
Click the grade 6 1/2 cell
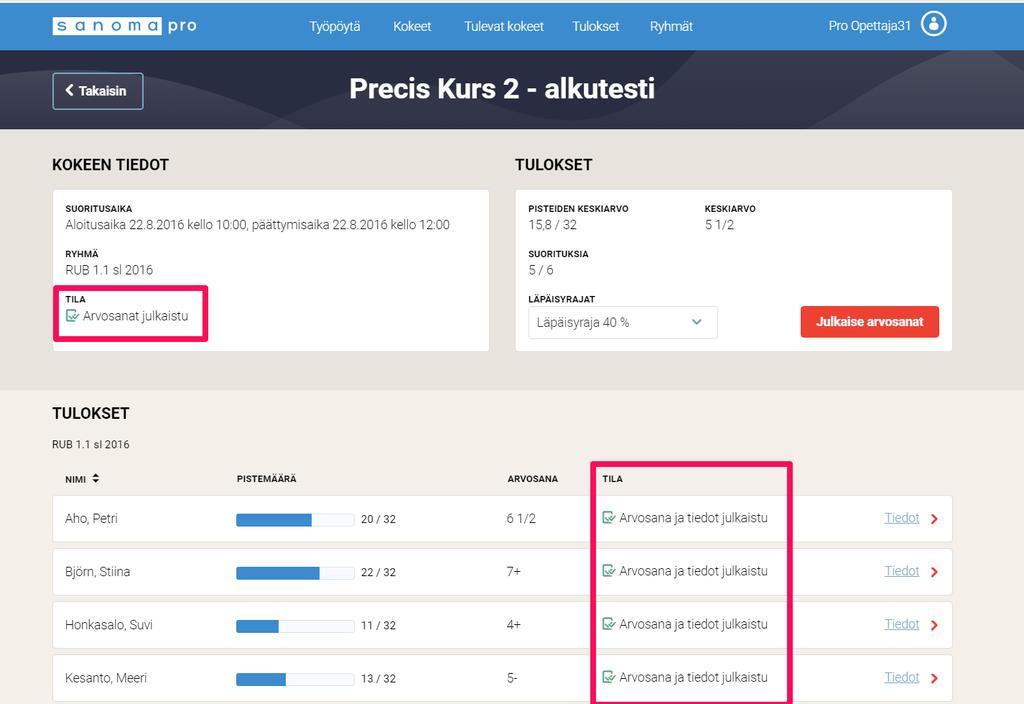pos(521,519)
